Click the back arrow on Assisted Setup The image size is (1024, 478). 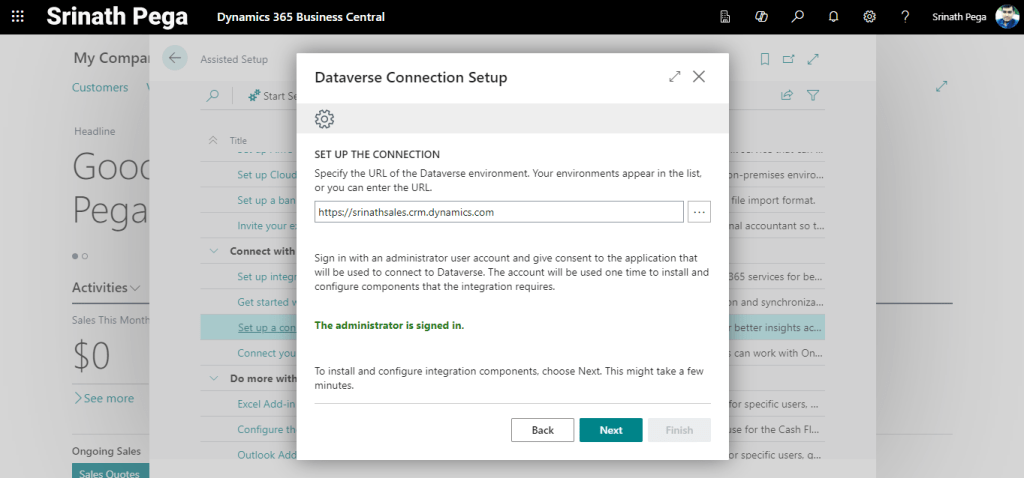[175, 58]
